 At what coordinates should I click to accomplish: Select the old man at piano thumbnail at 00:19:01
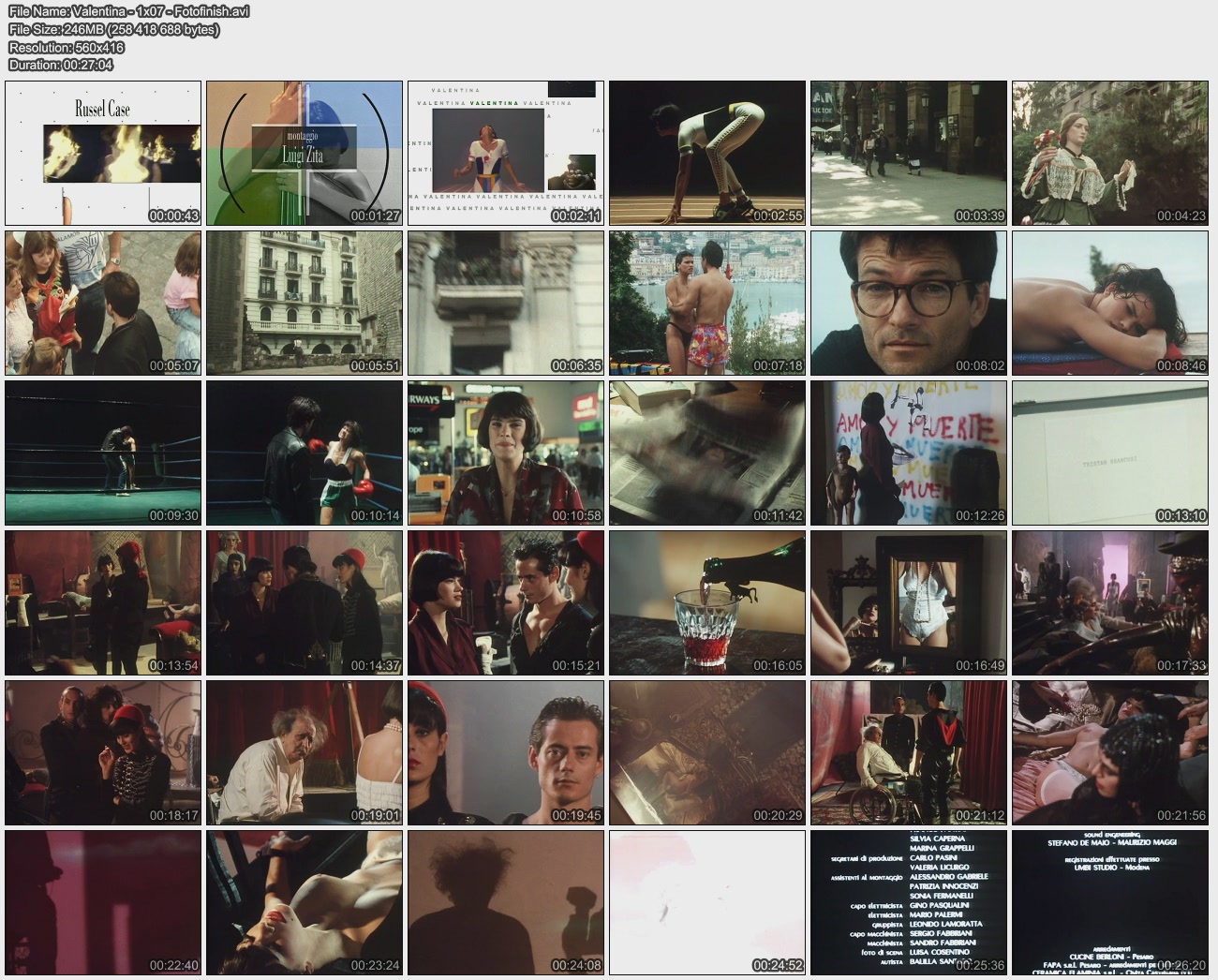coord(304,752)
